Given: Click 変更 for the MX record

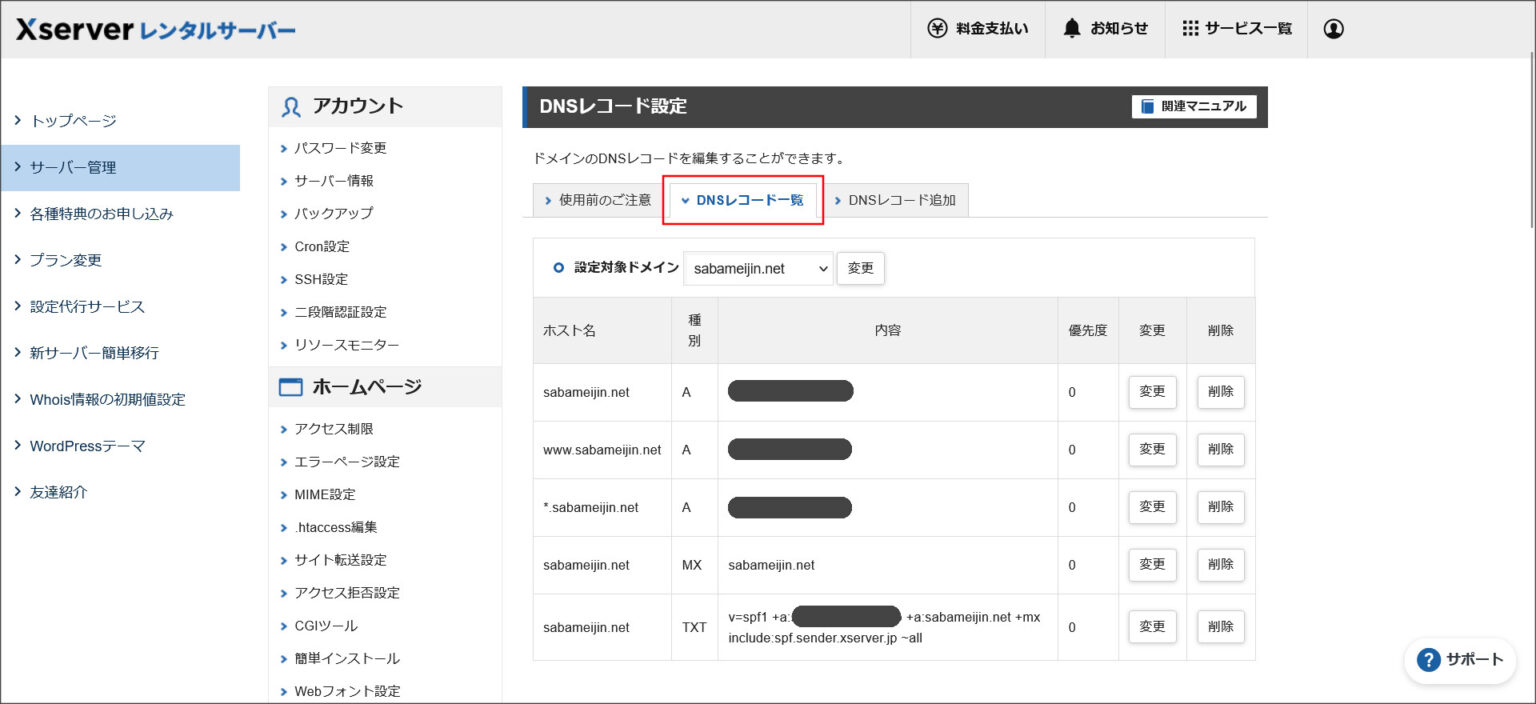Looking at the screenshot, I should (x=1152, y=565).
